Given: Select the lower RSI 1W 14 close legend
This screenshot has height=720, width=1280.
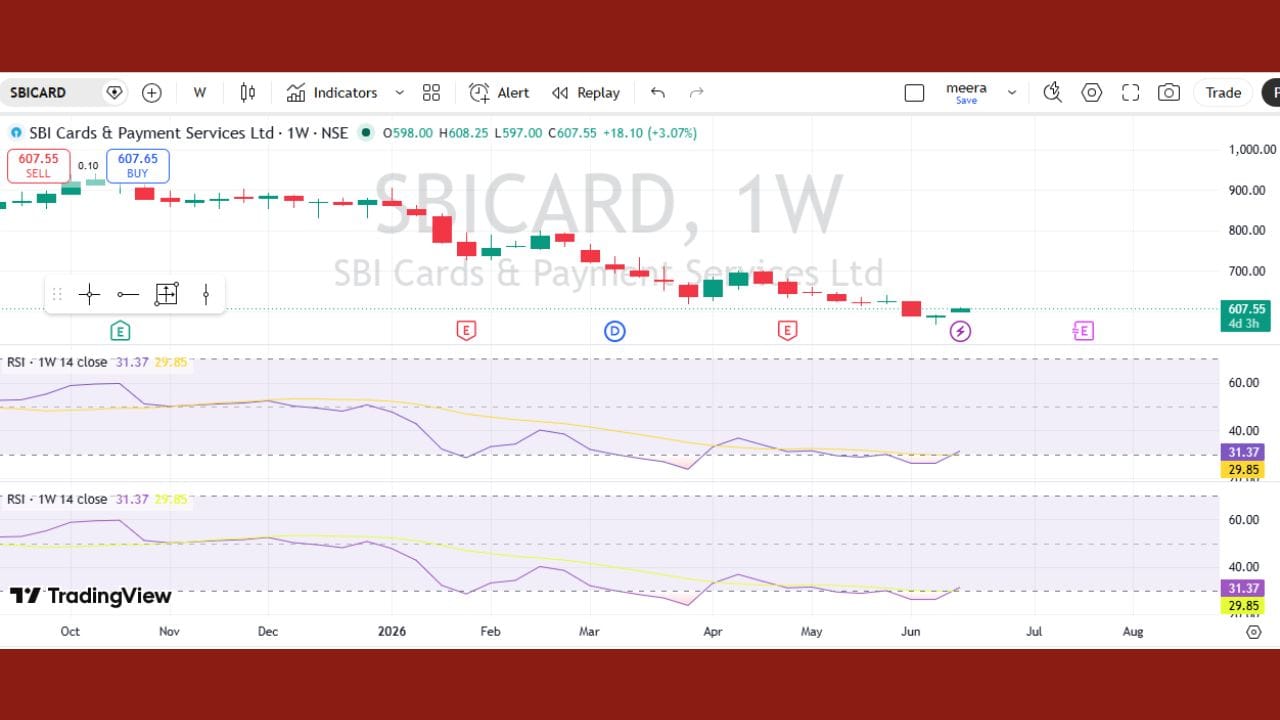Looking at the screenshot, I should point(57,499).
